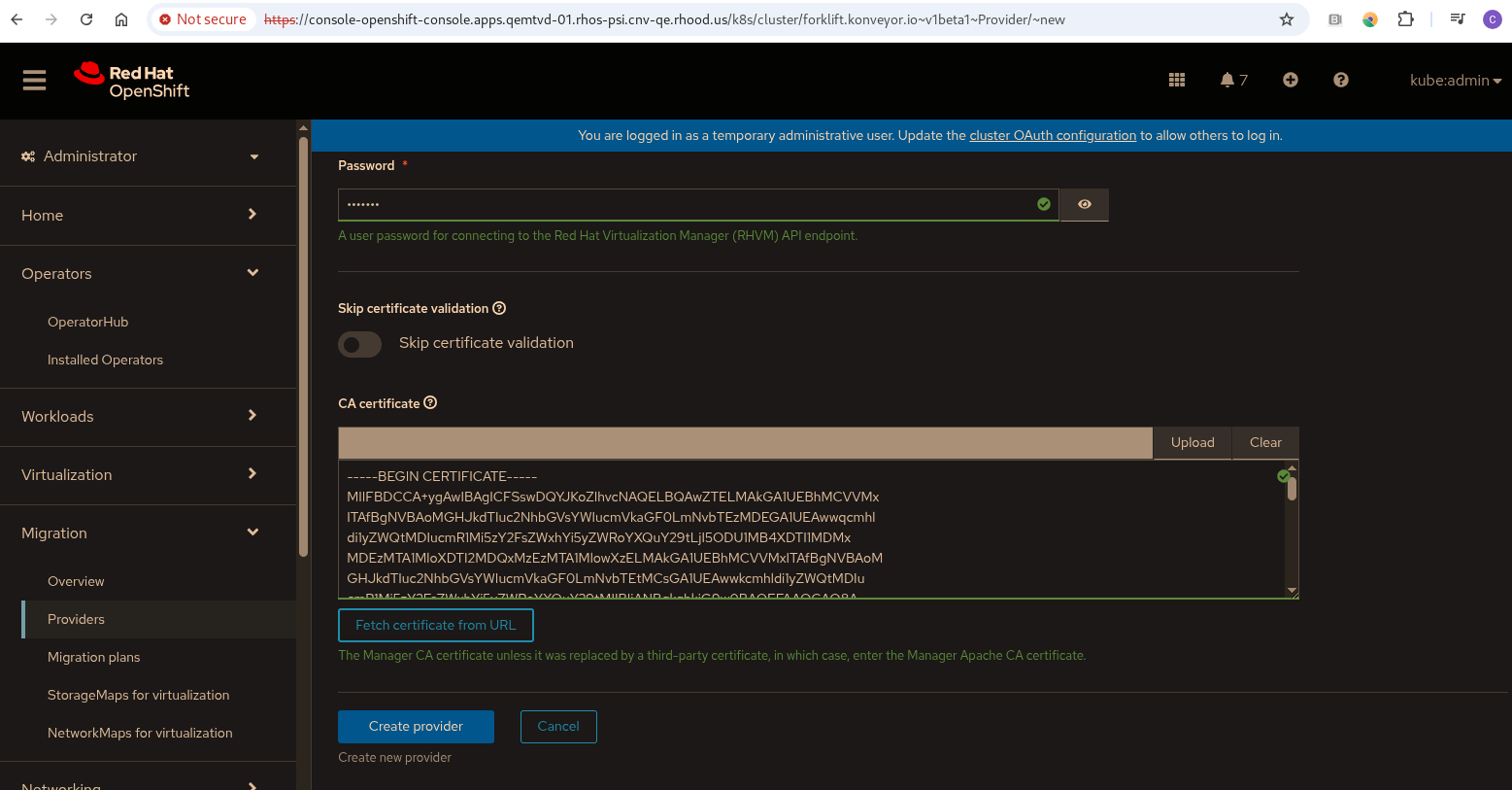Show help for CA certificate

430,402
